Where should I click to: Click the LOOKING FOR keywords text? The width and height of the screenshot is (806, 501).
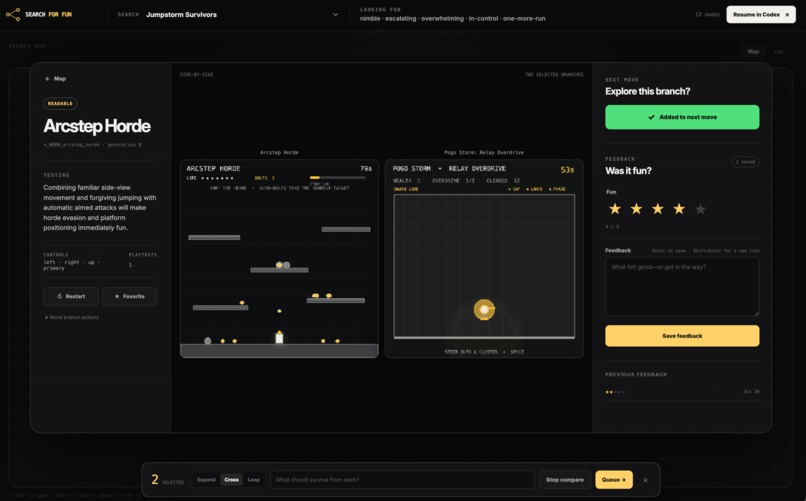[x=452, y=18]
